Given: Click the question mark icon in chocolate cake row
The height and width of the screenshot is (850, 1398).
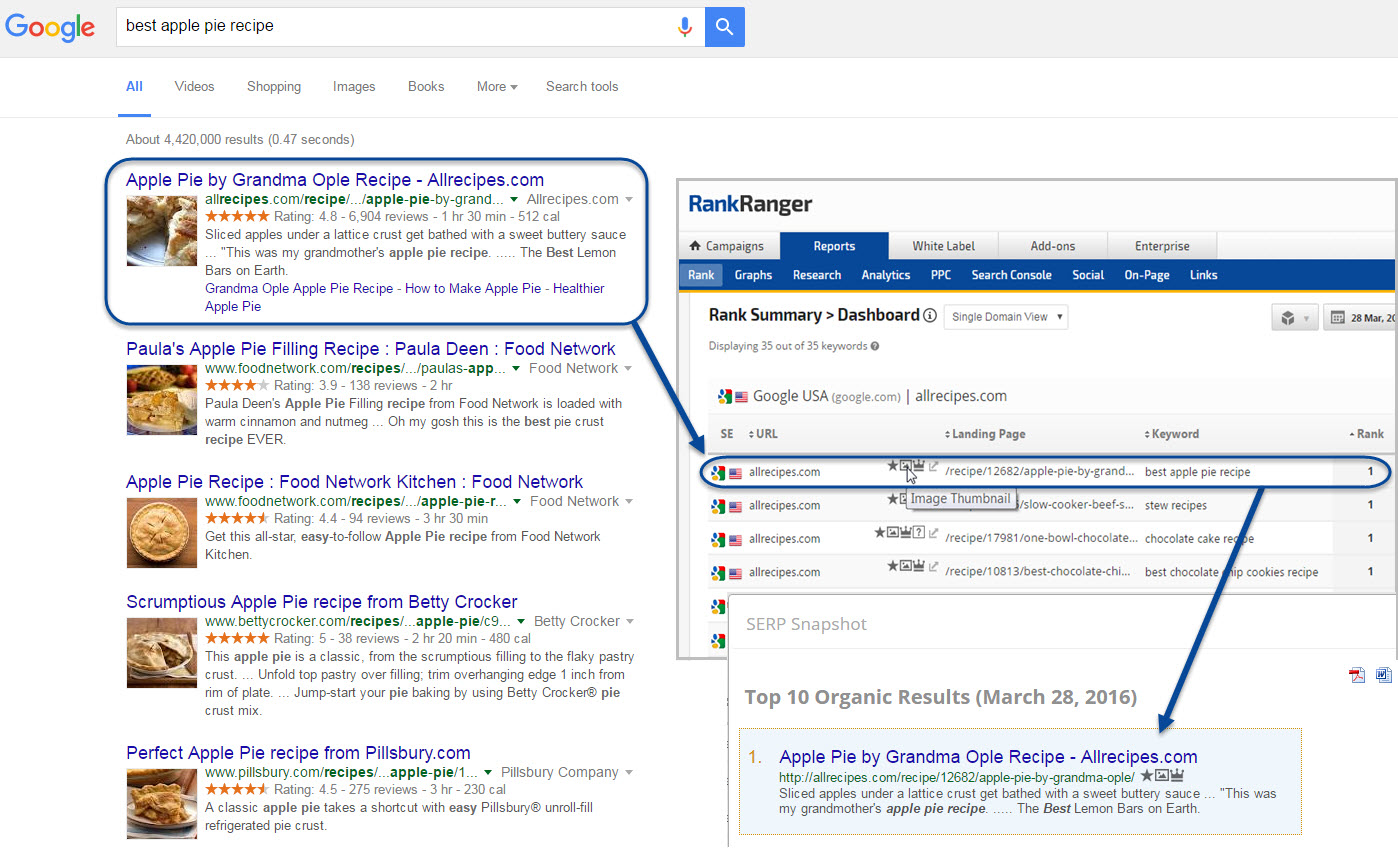Looking at the screenshot, I should (919, 533).
